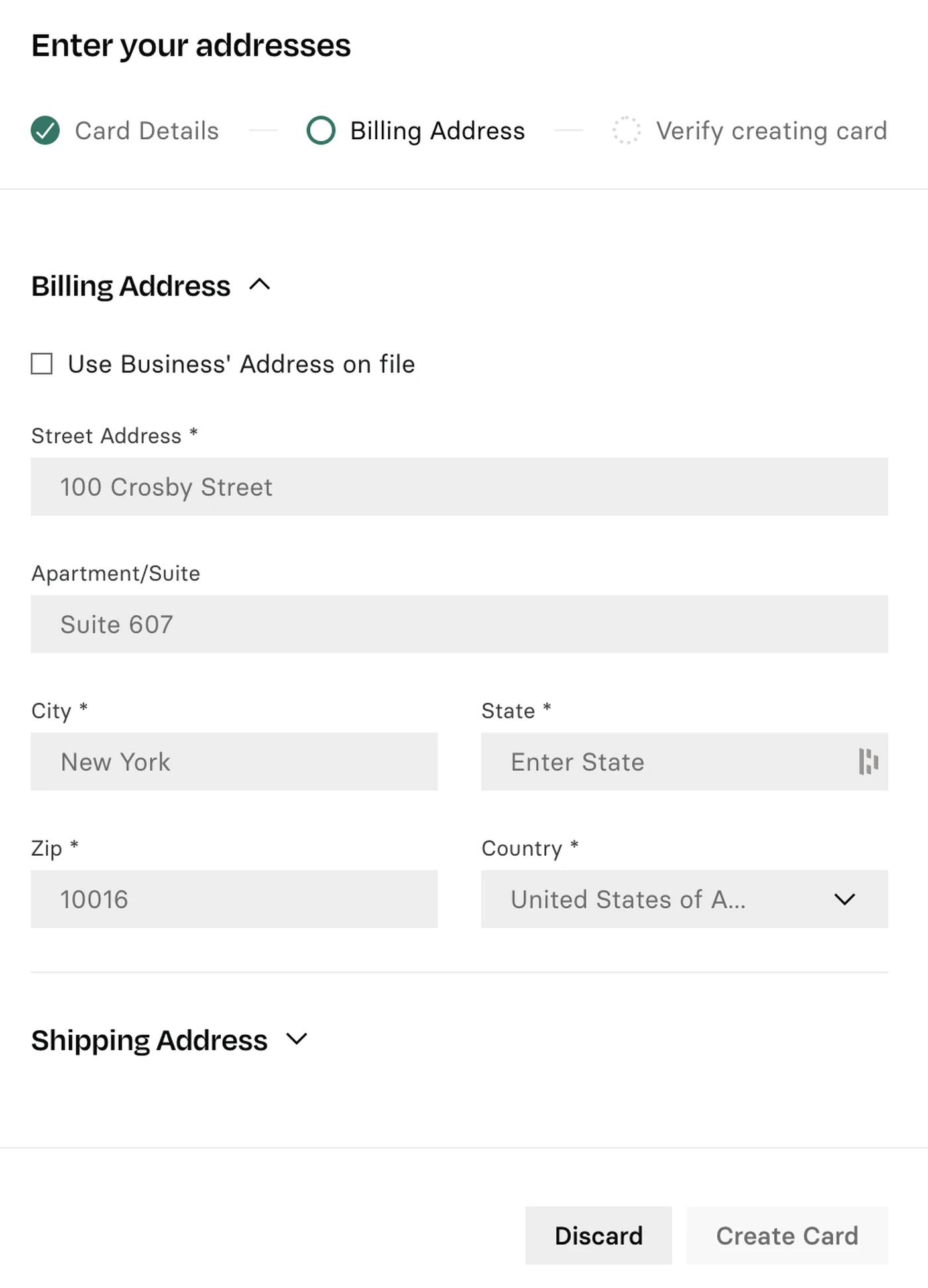
Task: Click the Create Card button
Action: tap(787, 1236)
